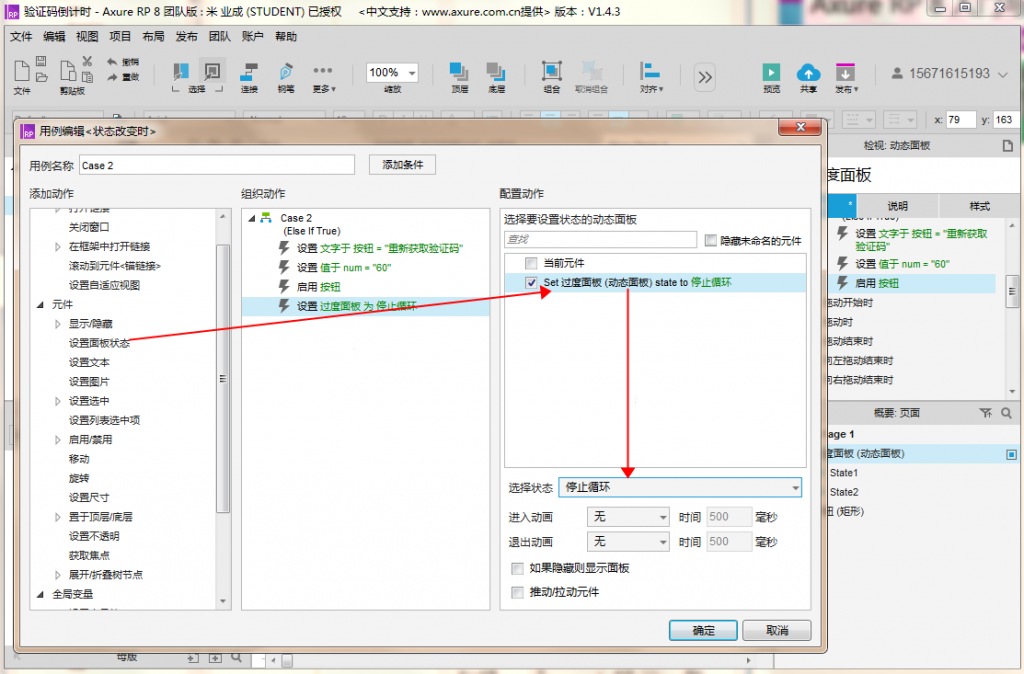1024x674 pixels.
Task: Check the 当前元件 checkbox
Action: click(531, 263)
